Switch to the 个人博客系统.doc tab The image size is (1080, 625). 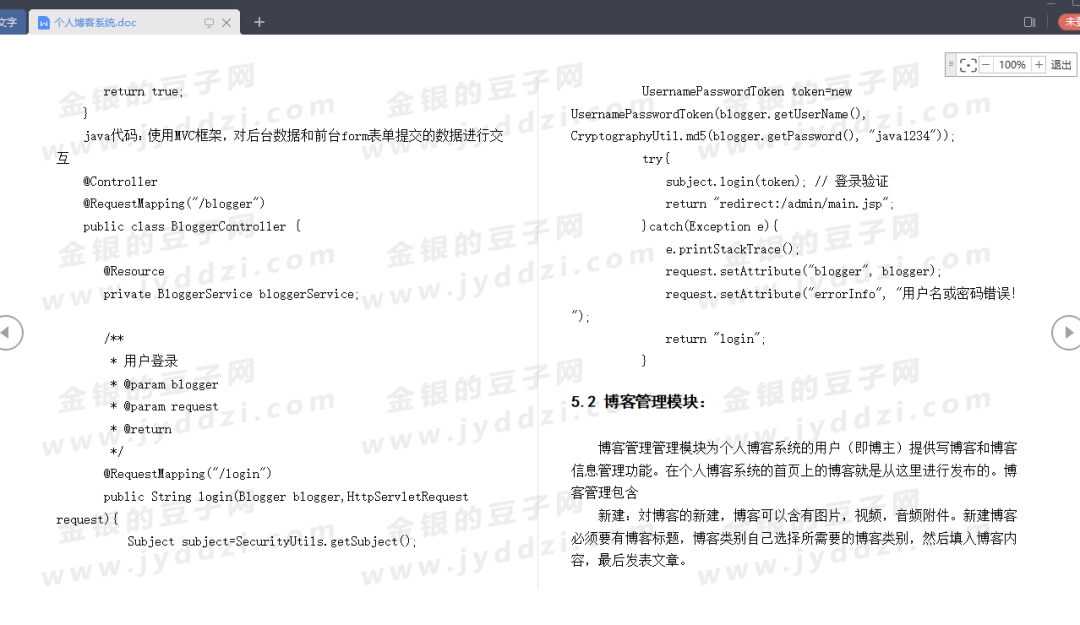(x=134, y=22)
